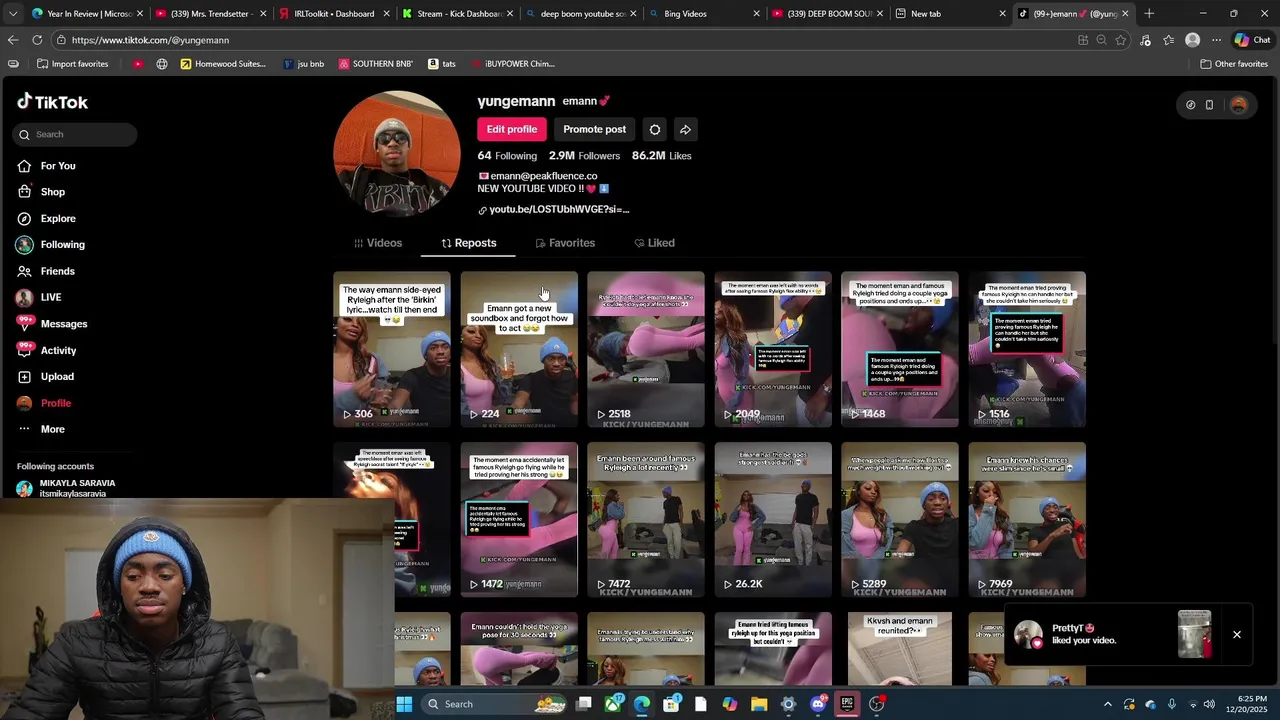Open the Windows Start menu
Viewport: 1280px width, 720px height.
[x=404, y=704]
